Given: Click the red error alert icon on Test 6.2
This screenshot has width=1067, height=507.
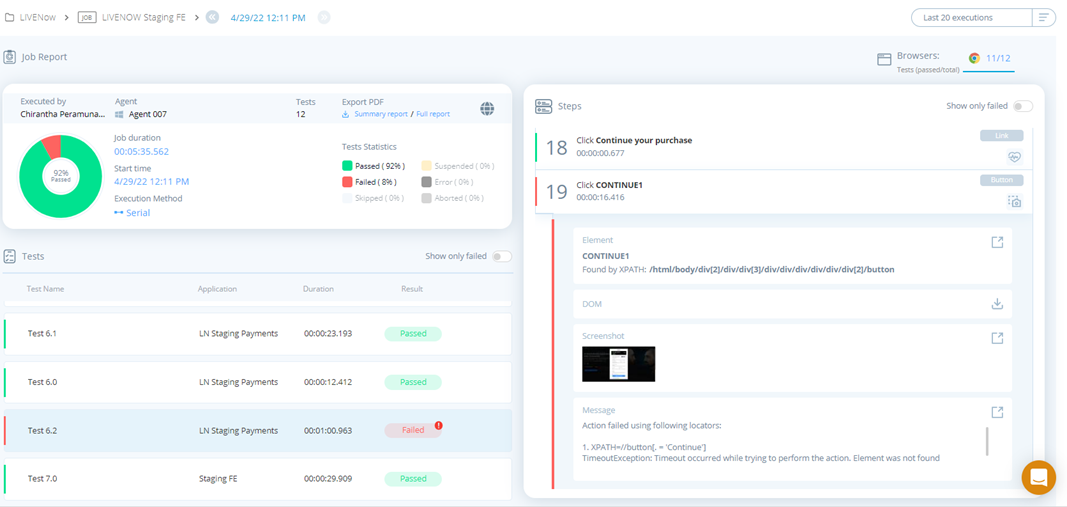Looking at the screenshot, I should tap(438, 425).
